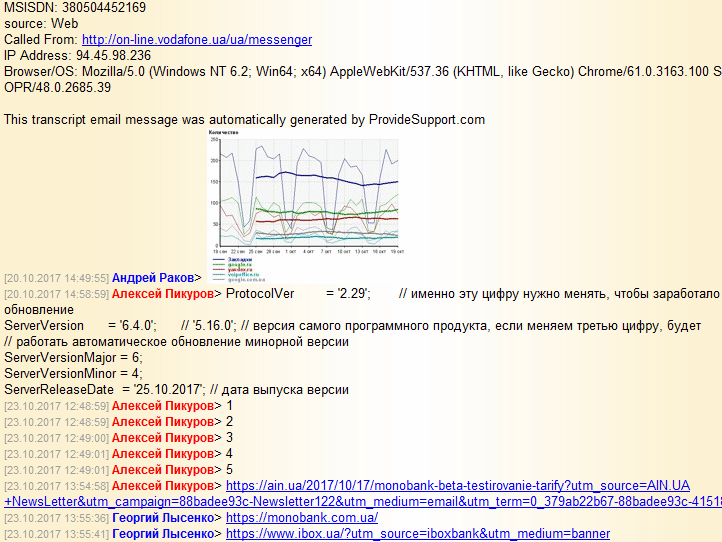
Task: Open the www.ibox.ua banner link
Action: coord(418,534)
